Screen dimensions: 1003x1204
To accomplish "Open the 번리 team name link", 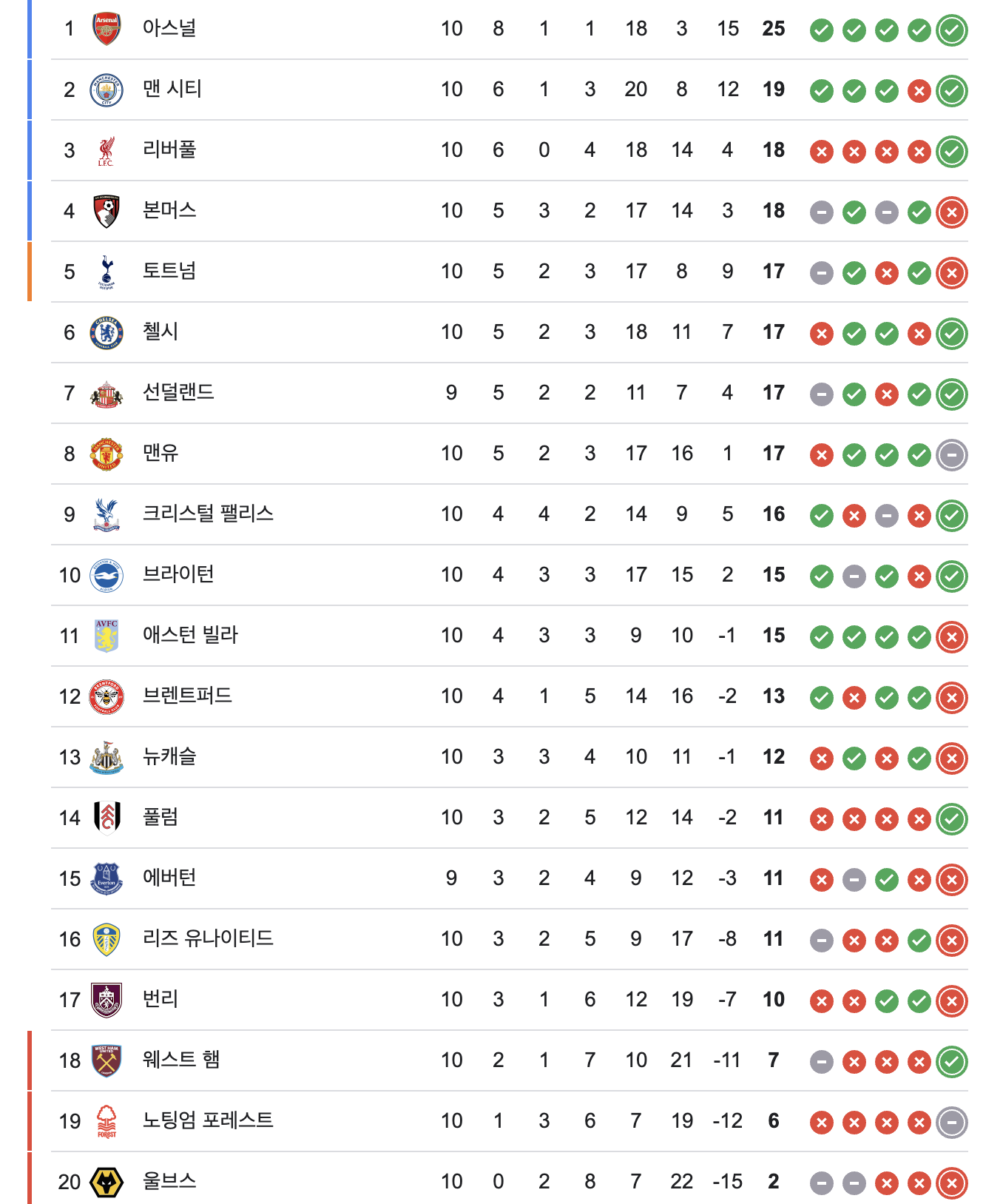I will pyautogui.click(x=161, y=1000).
